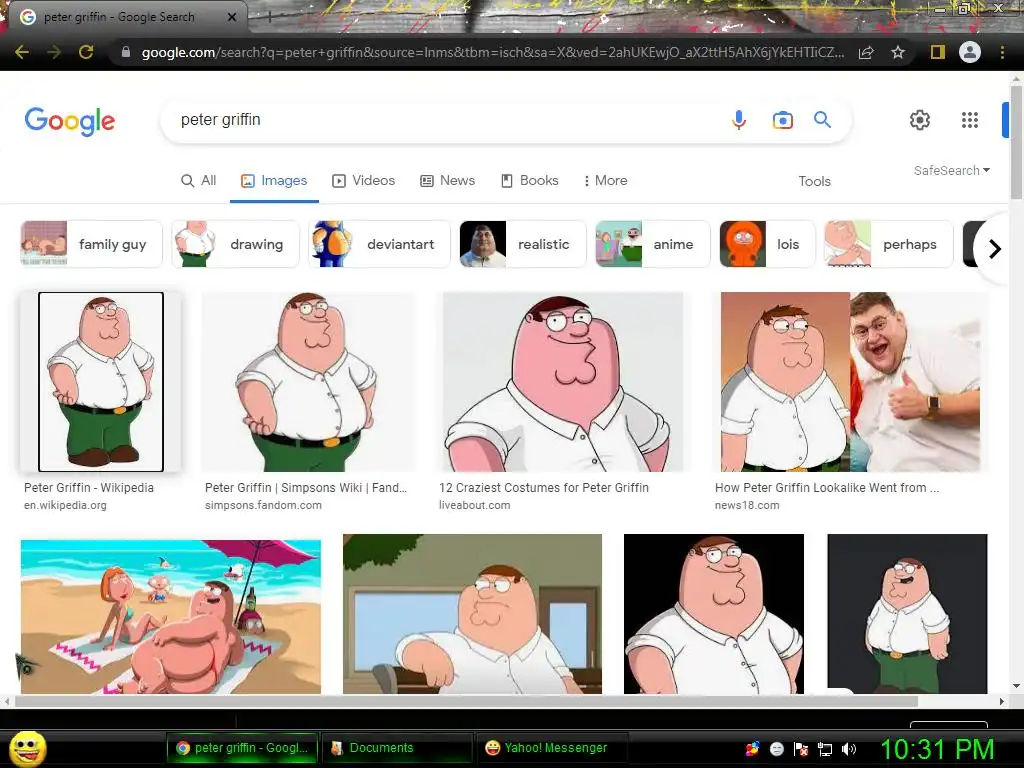
Task: Click Peter on black background image
Action: 714,614
